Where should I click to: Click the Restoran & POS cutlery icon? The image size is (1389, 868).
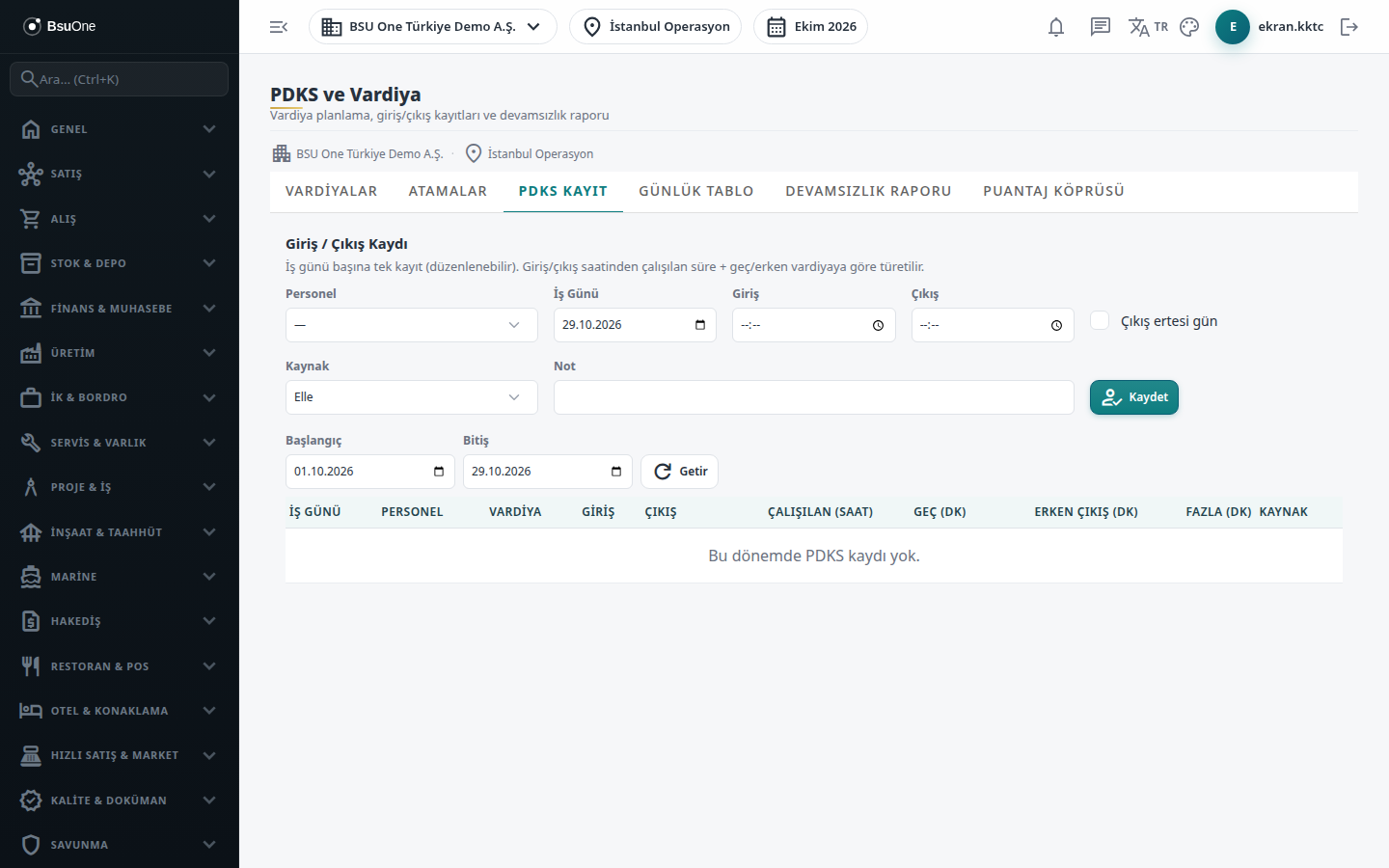pyautogui.click(x=31, y=666)
